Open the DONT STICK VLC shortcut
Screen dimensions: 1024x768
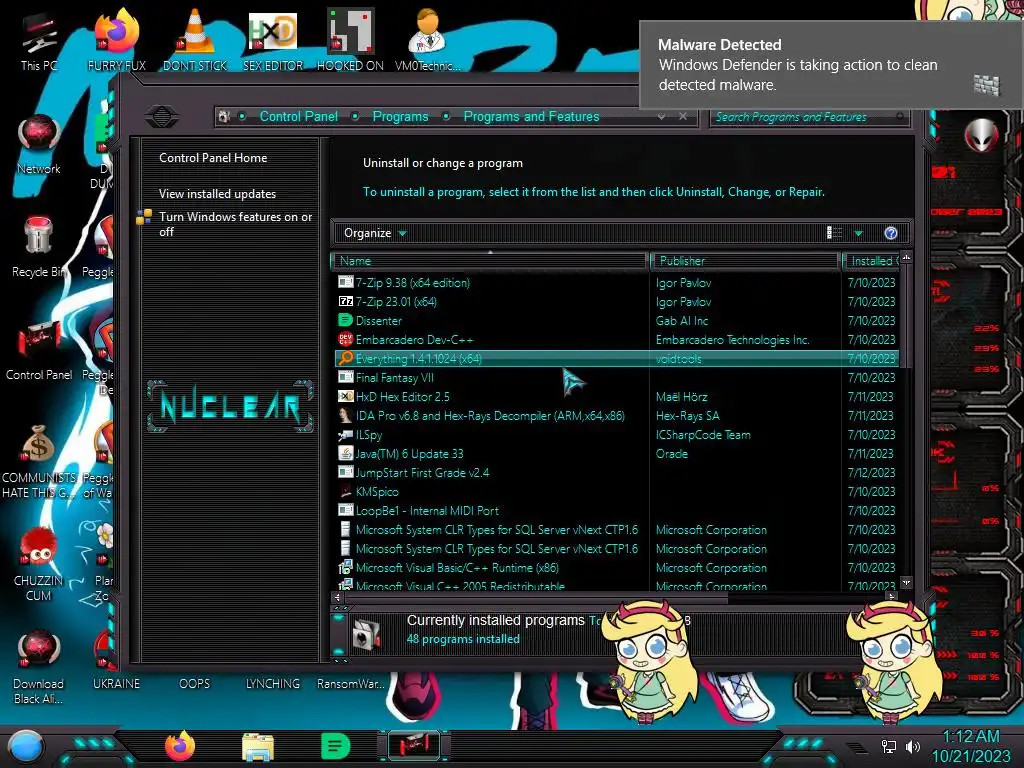[x=195, y=40]
